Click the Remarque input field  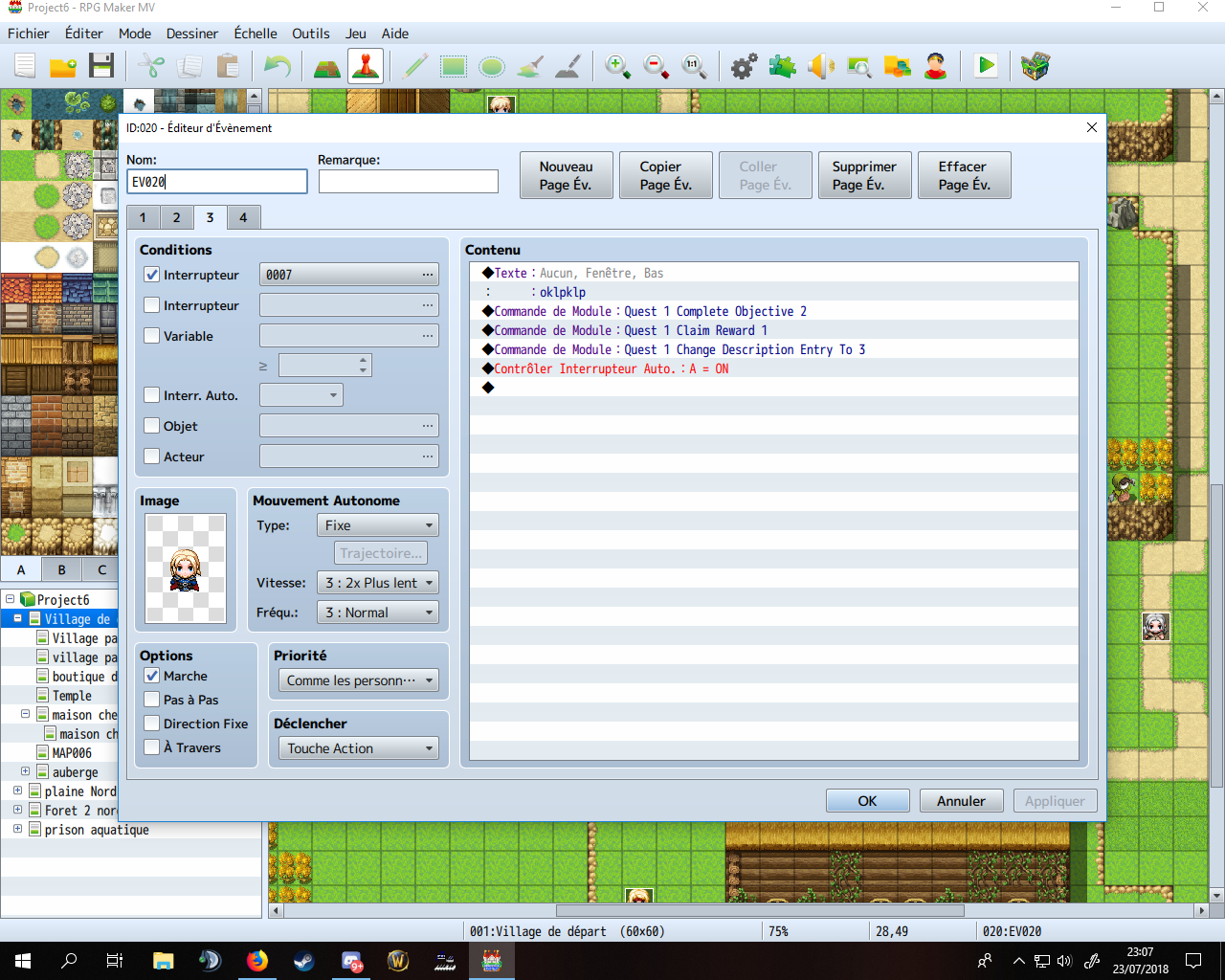click(x=409, y=182)
